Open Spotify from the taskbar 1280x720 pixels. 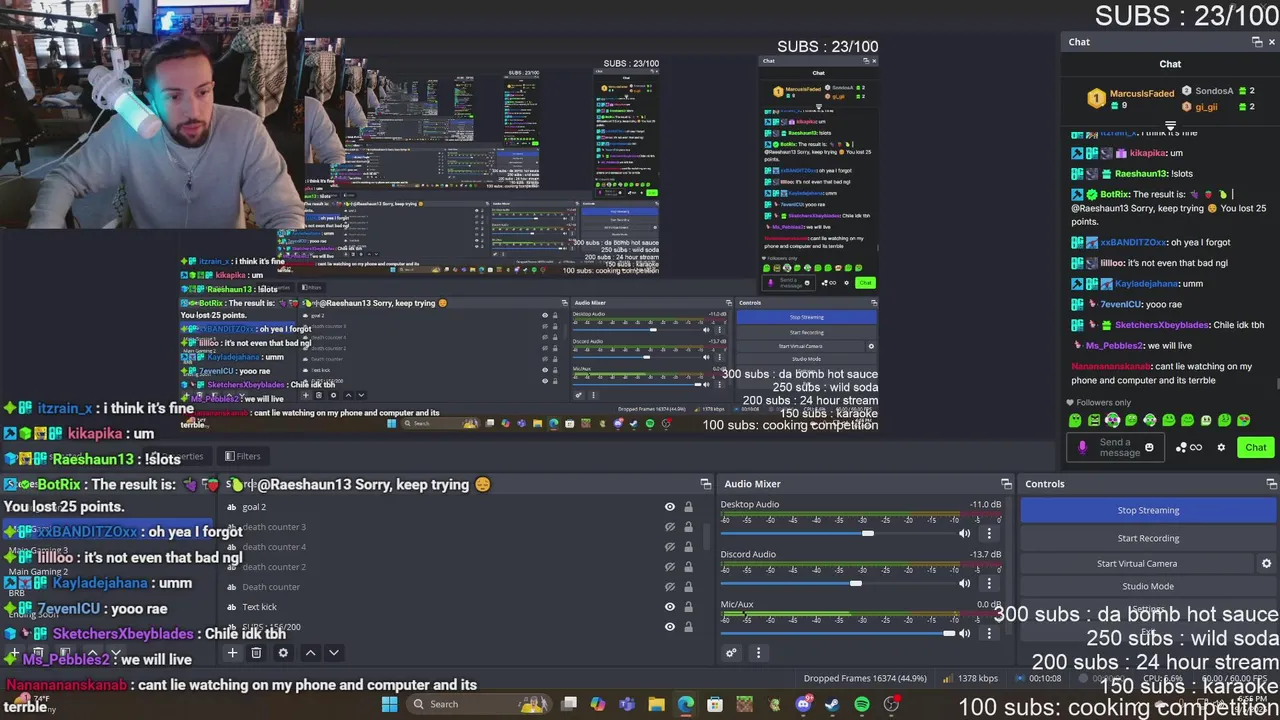pyautogui.click(x=861, y=704)
